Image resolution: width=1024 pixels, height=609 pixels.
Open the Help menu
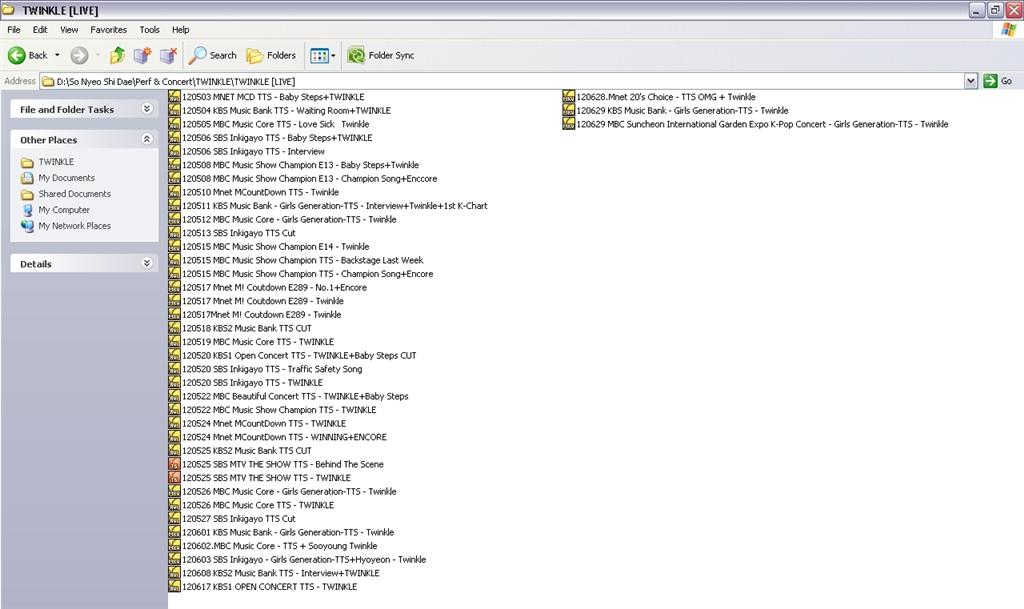[x=180, y=29]
